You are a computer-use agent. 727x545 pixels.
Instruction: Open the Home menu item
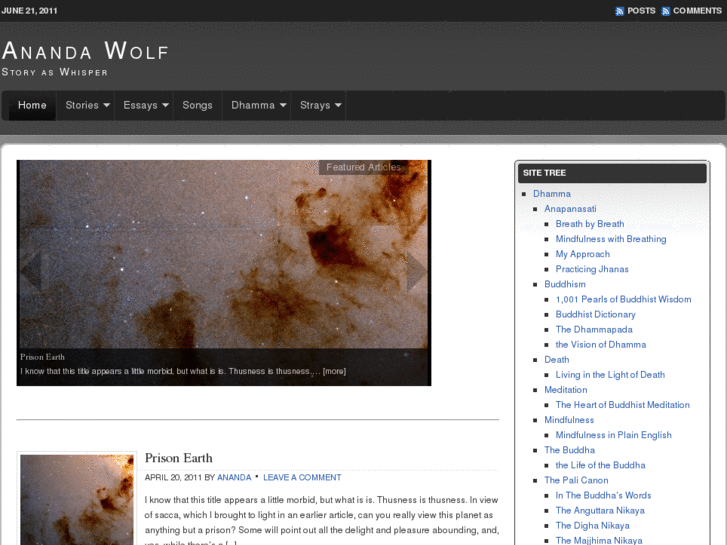32,105
